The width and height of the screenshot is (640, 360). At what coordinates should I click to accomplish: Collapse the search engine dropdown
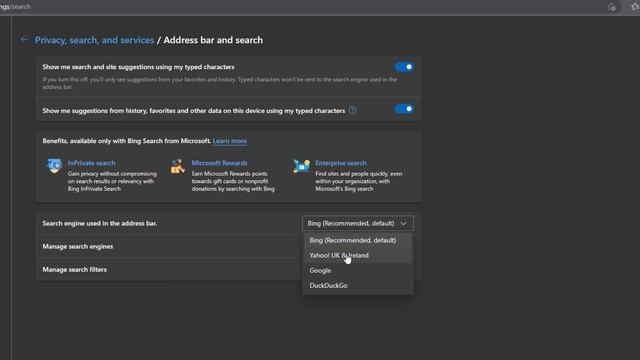click(x=358, y=223)
